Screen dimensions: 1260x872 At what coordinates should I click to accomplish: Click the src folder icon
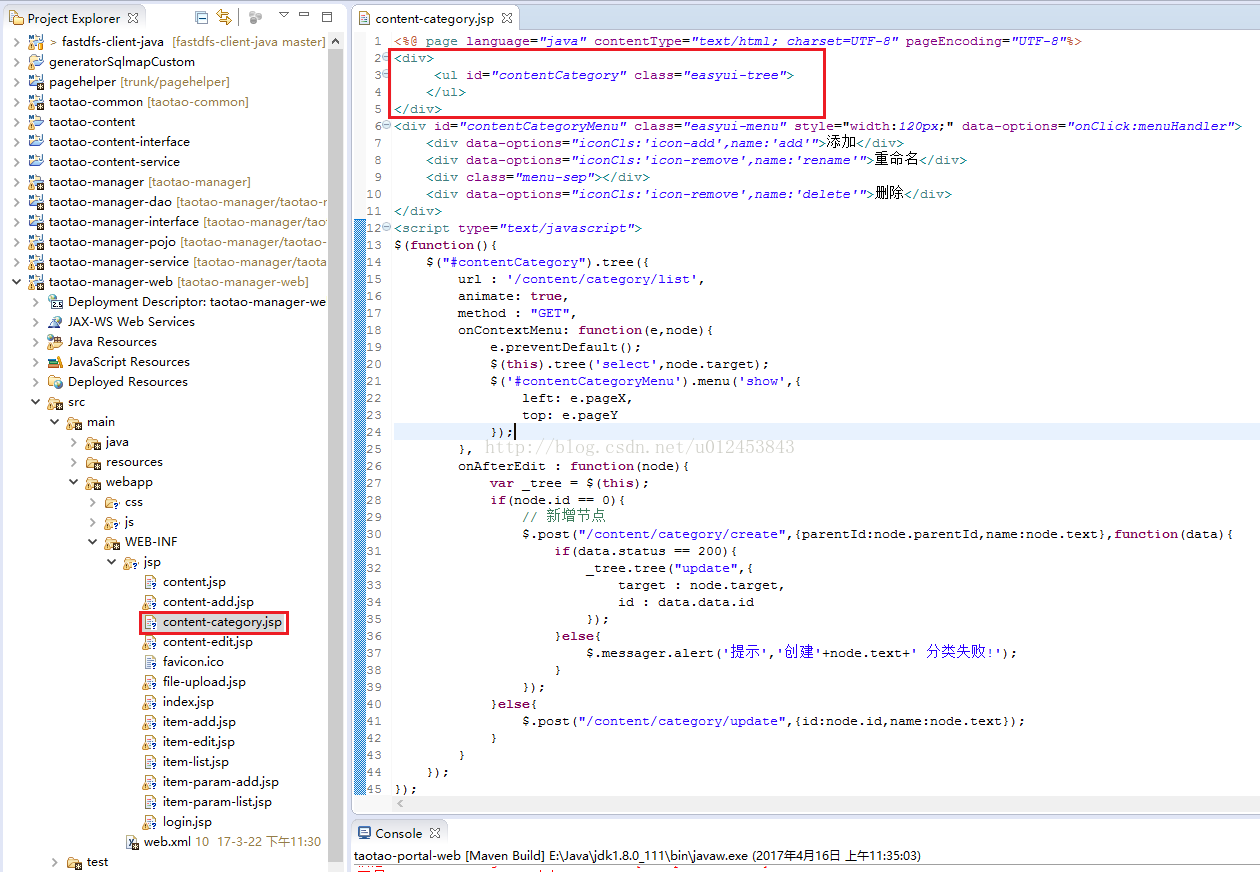pos(57,401)
